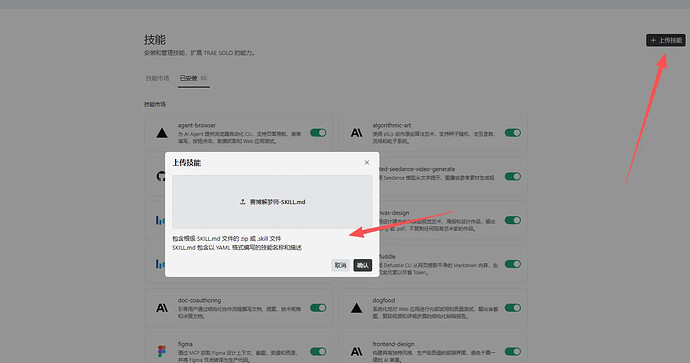The image size is (690, 363).
Task: Toggle the doc-coauthoring skill switch
Action: (318, 308)
